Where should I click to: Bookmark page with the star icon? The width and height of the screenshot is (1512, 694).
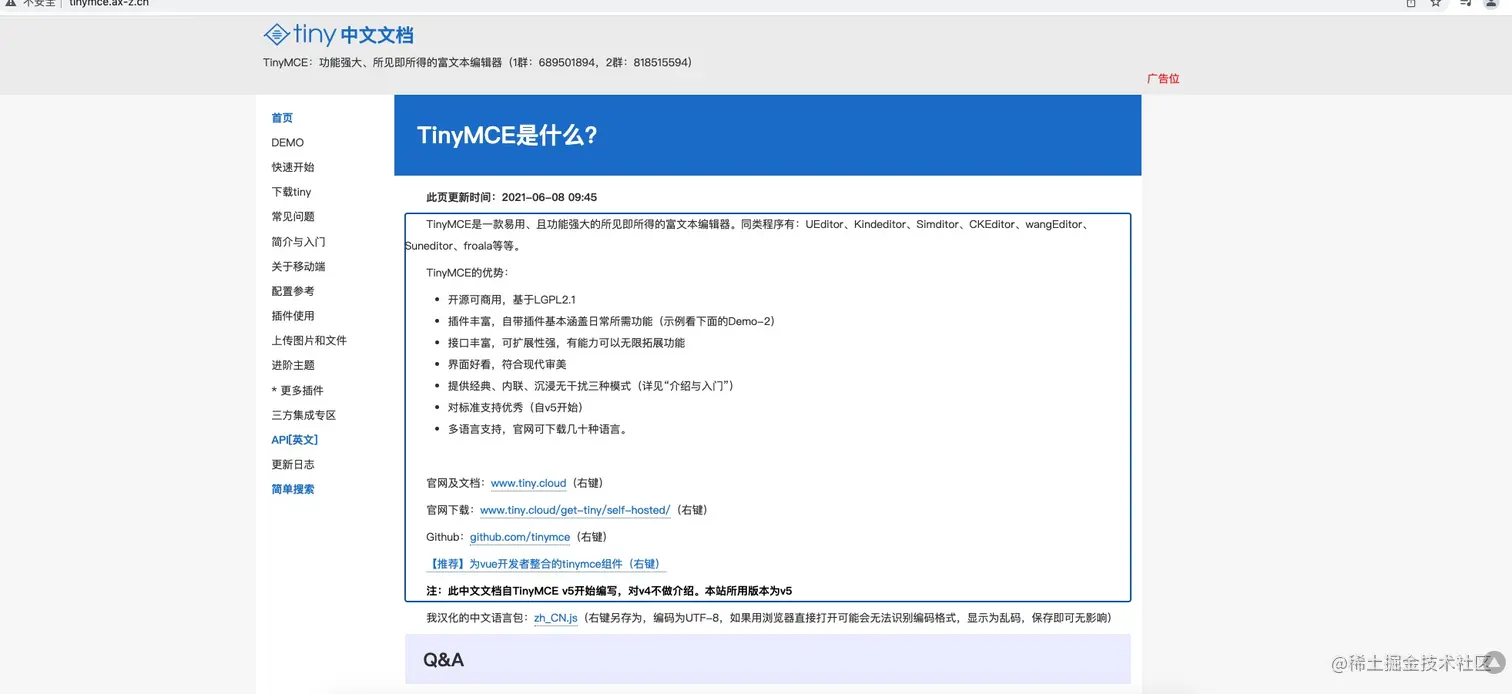[1436, 3]
